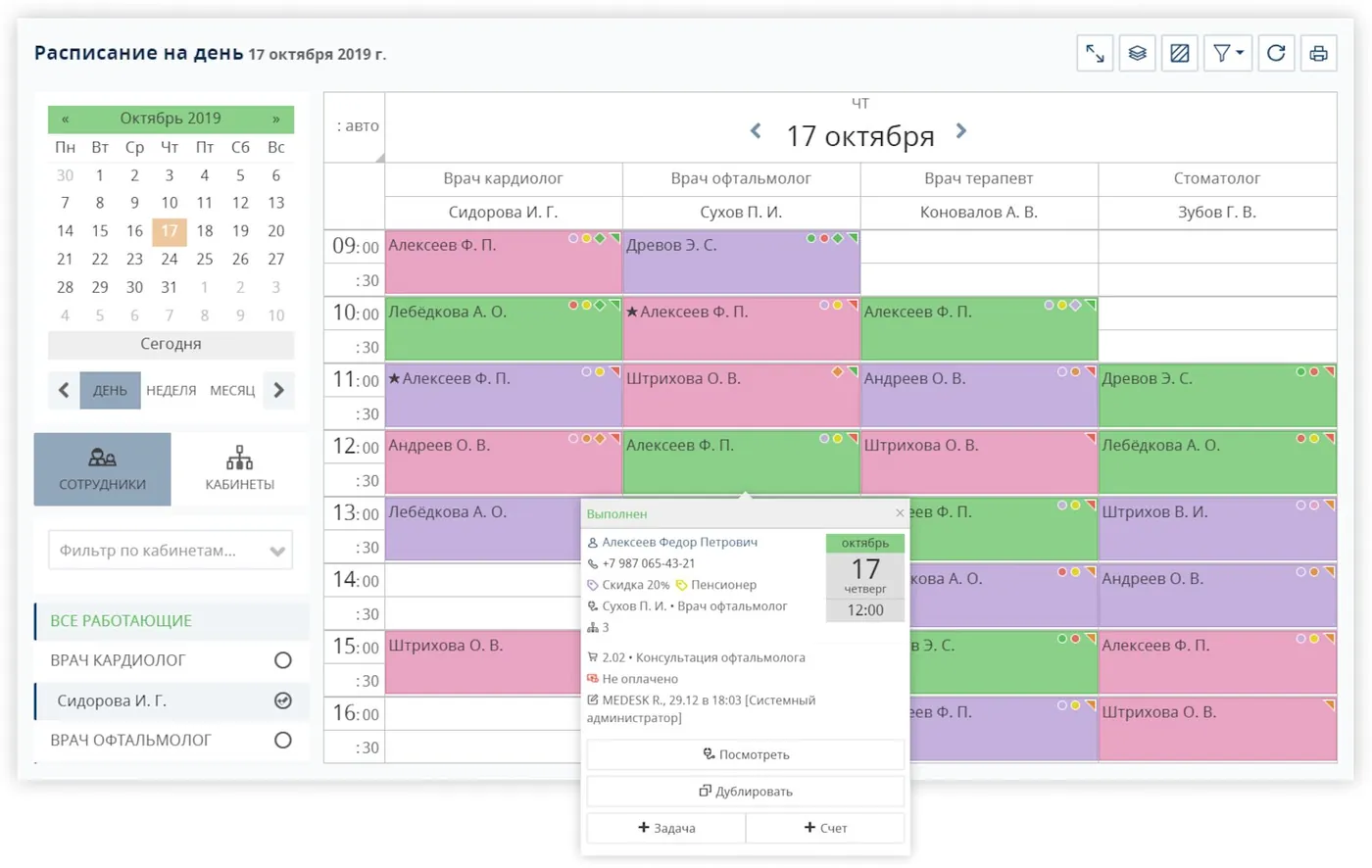Add a task with the Задача button
This screenshot has height=868, width=1372.
tap(666, 828)
